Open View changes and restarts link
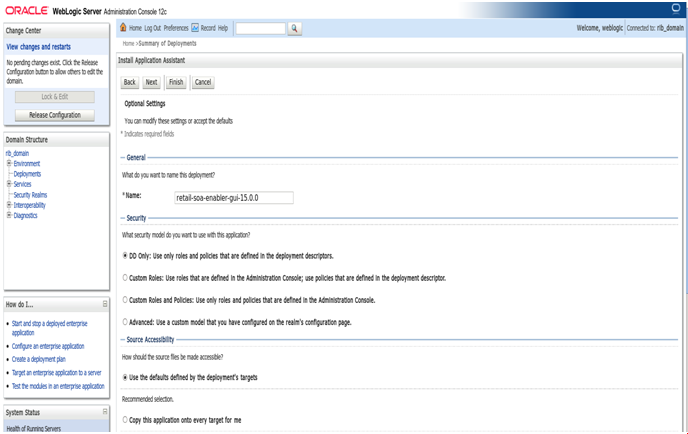Screen dimensions: 688x434 (x=39, y=47)
